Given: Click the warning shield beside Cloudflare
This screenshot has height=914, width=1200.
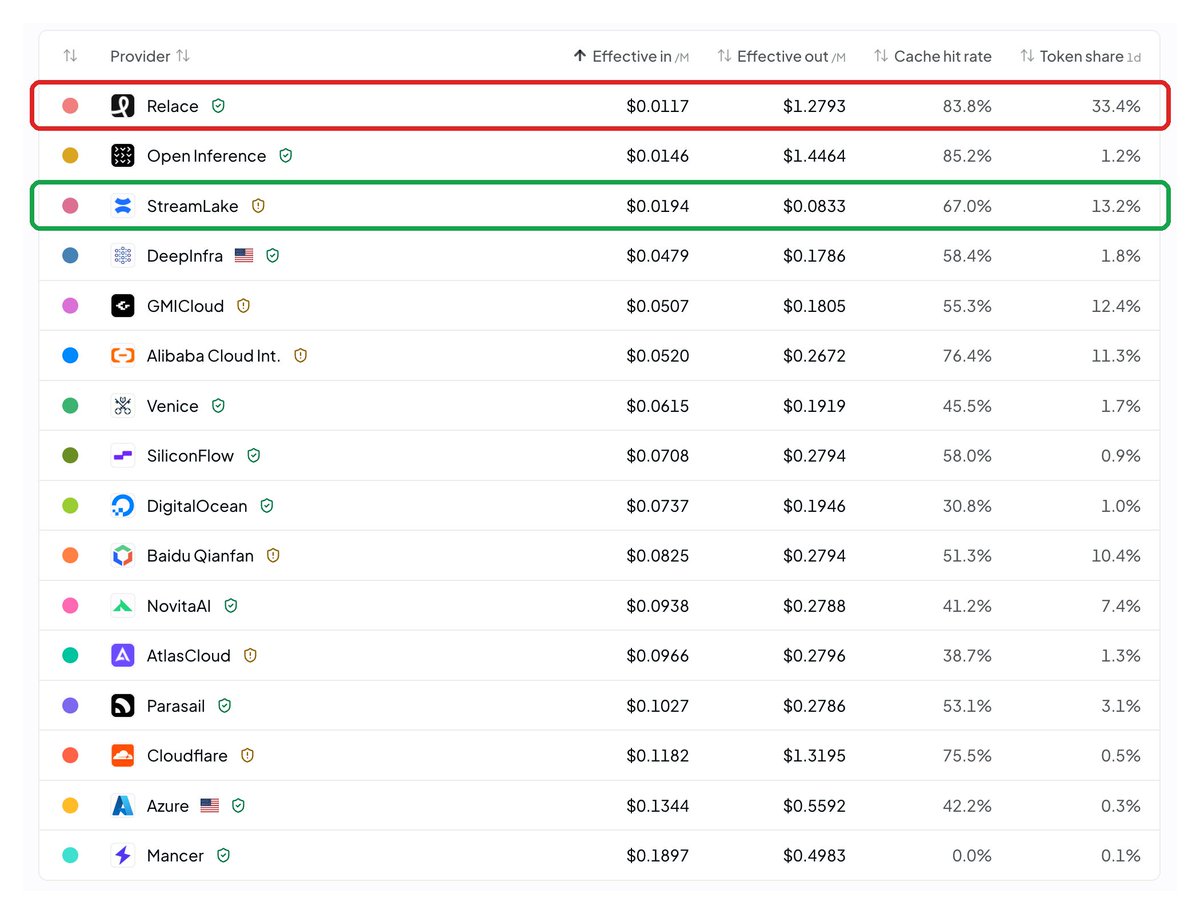Looking at the screenshot, I should pos(247,756).
